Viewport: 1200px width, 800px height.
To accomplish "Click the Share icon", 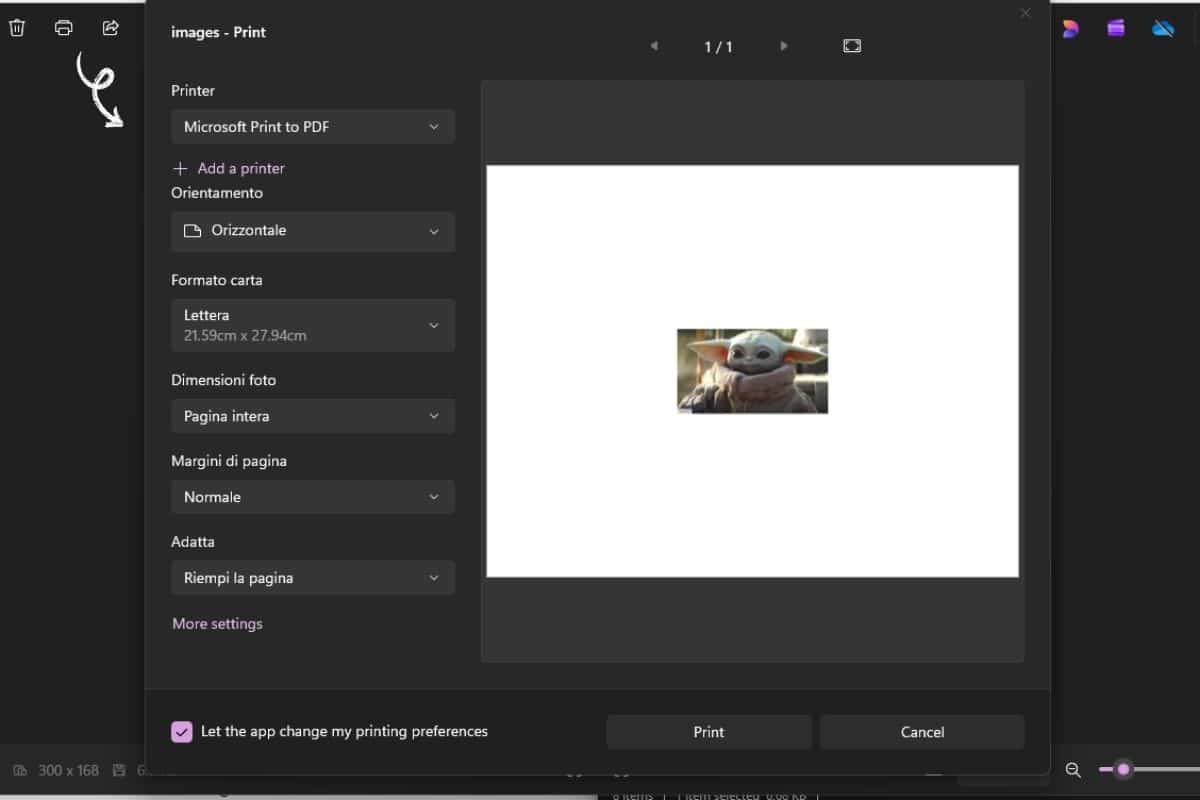I will 110,28.
